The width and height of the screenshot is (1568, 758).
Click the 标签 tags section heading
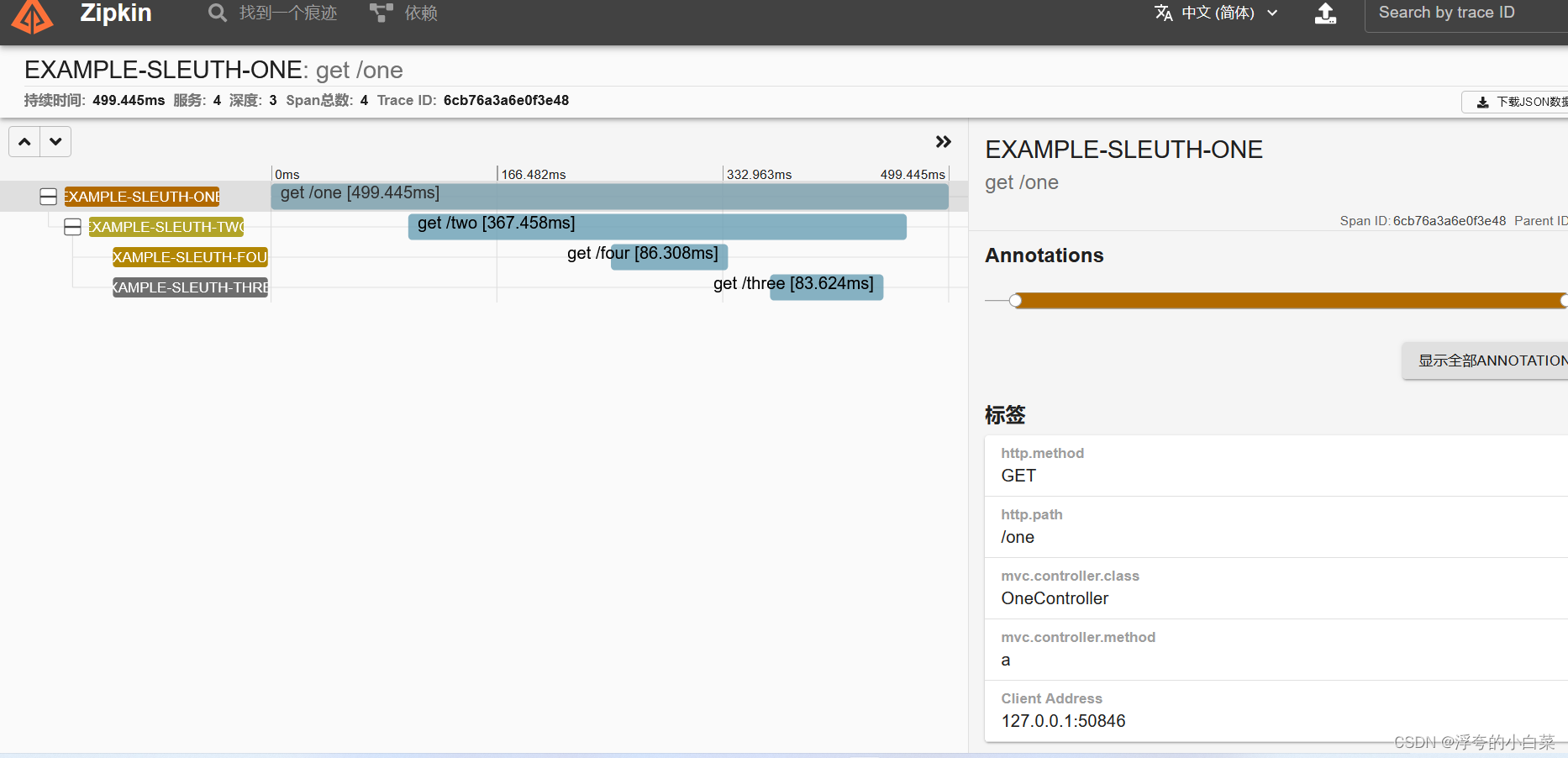[1005, 414]
